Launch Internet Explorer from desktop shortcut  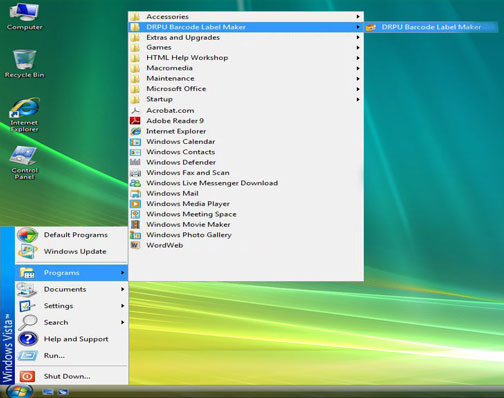tap(24, 114)
